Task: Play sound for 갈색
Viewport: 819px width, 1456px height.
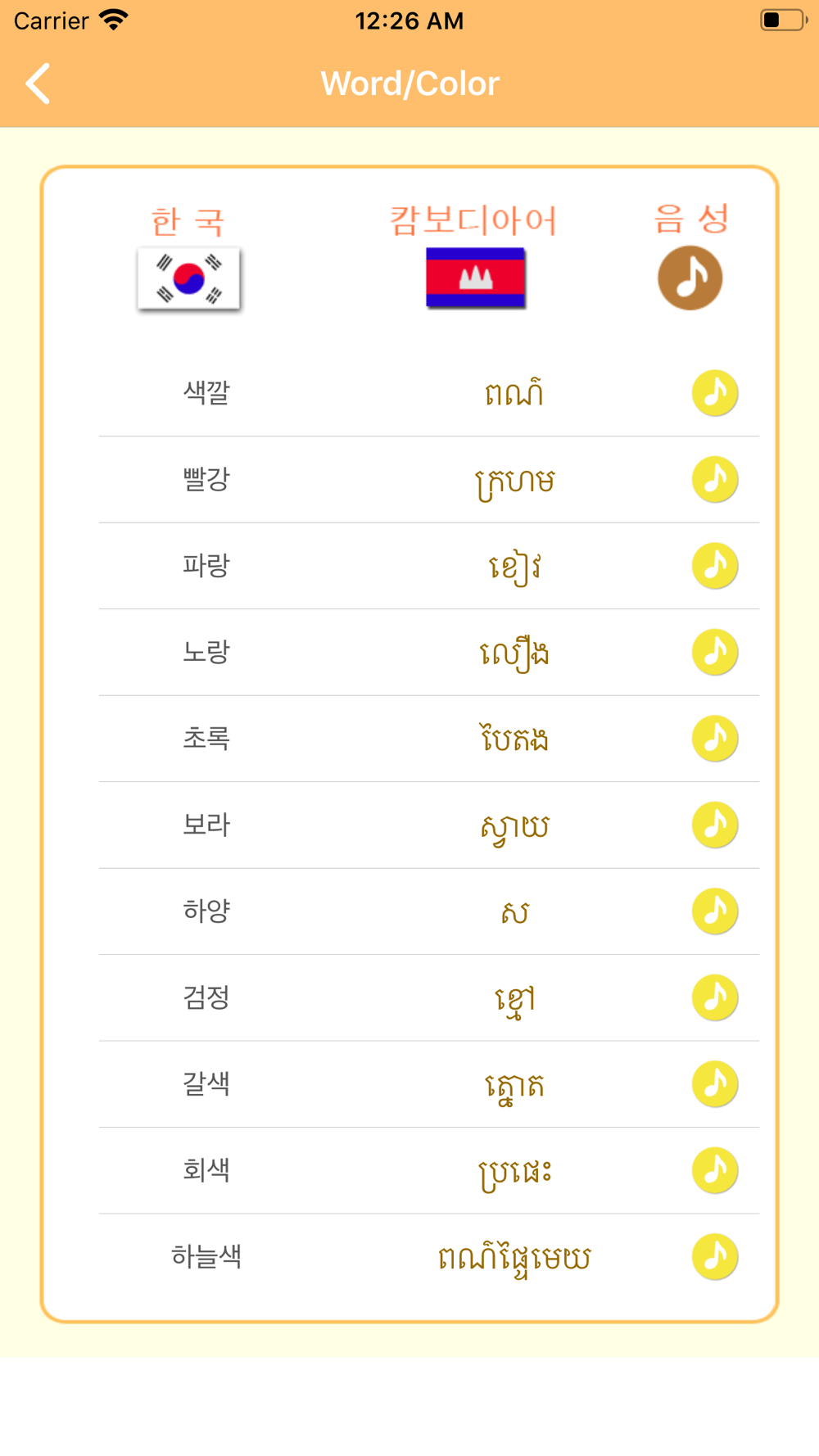Action: click(715, 1084)
